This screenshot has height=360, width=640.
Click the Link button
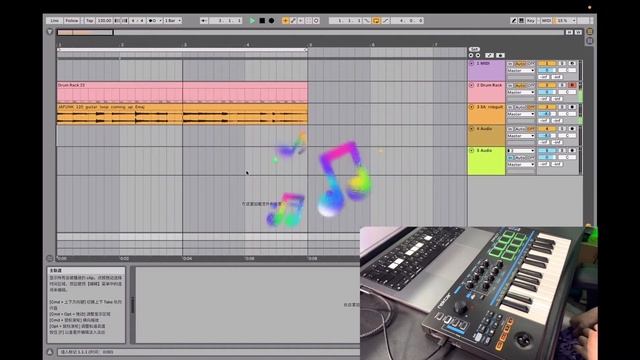pyautogui.click(x=54, y=20)
